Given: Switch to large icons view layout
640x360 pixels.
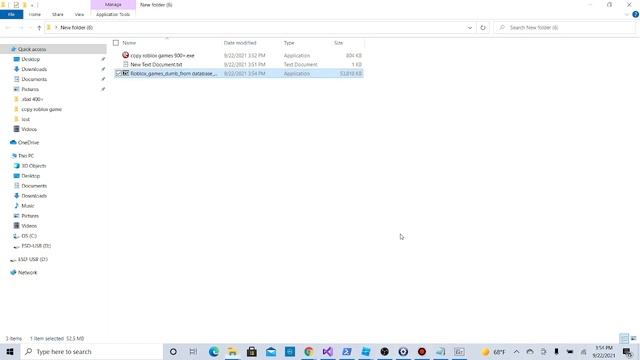Looking at the screenshot, I should (x=633, y=338).
